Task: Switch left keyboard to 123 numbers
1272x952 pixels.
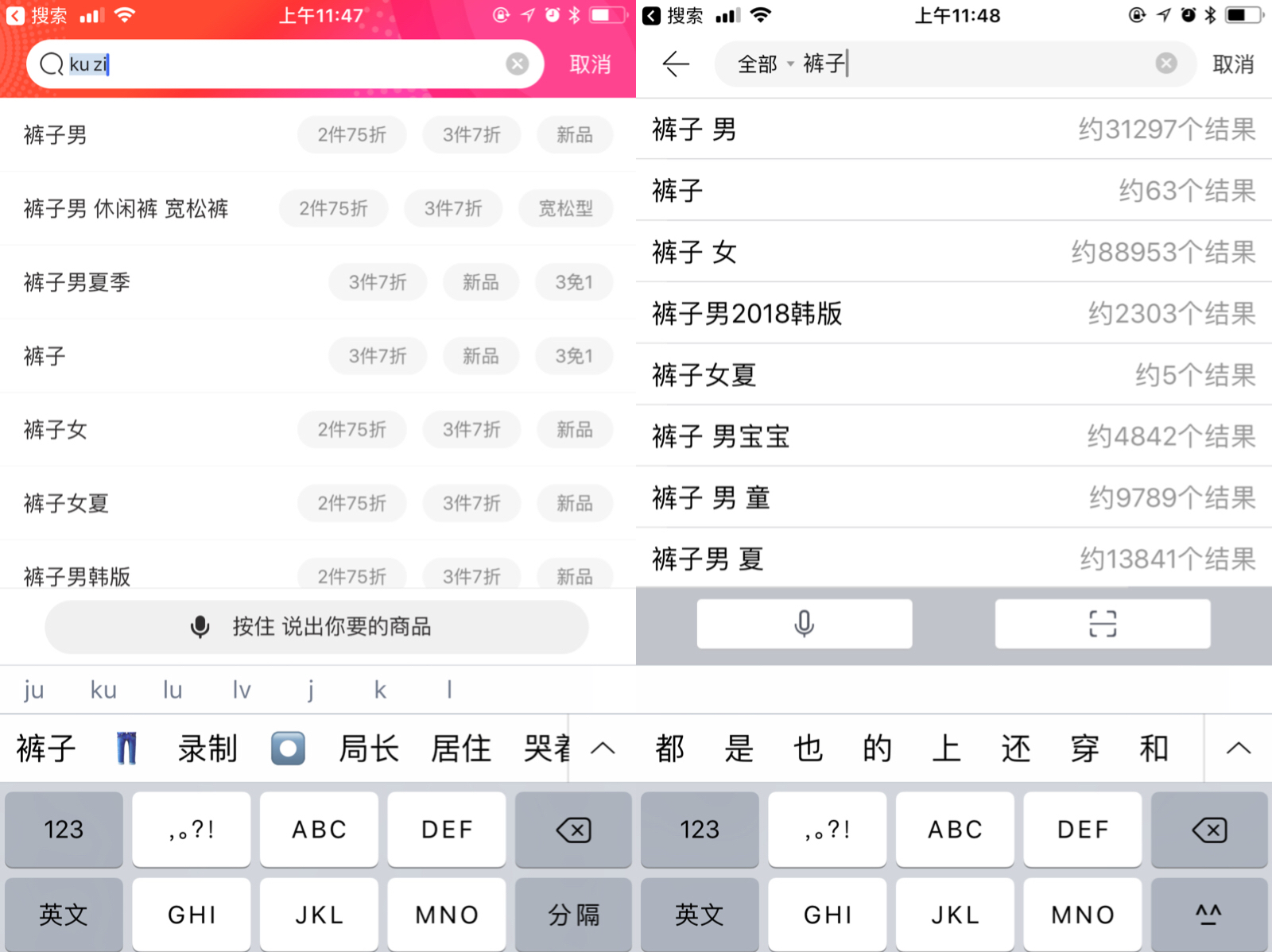Action: pos(64,829)
